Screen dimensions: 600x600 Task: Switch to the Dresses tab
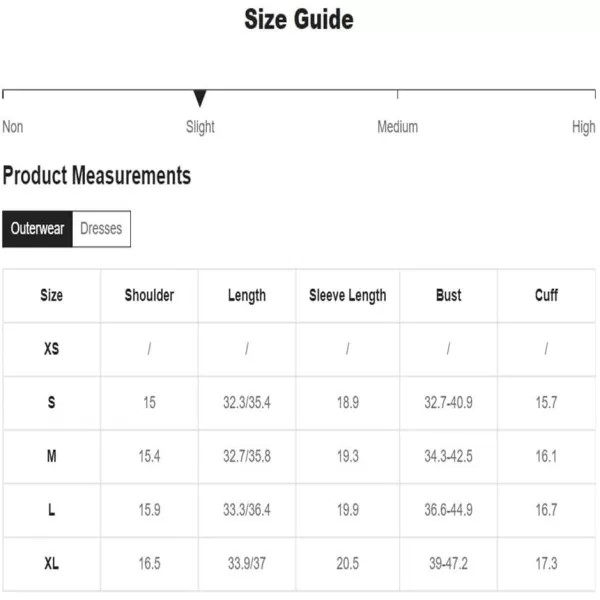[101, 229]
